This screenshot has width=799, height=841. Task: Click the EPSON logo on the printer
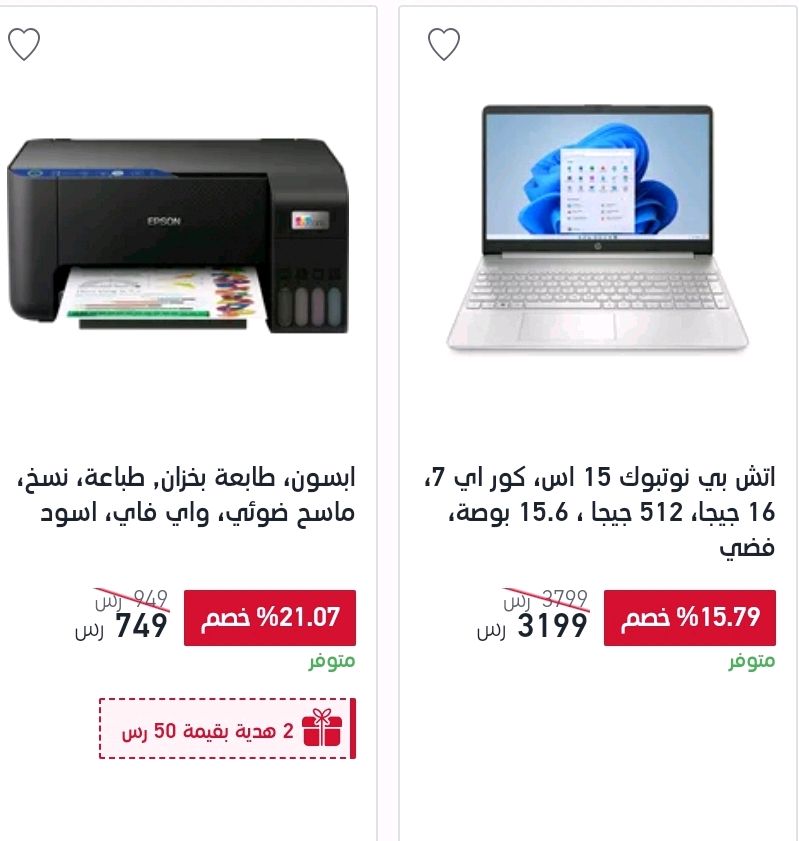(x=164, y=221)
